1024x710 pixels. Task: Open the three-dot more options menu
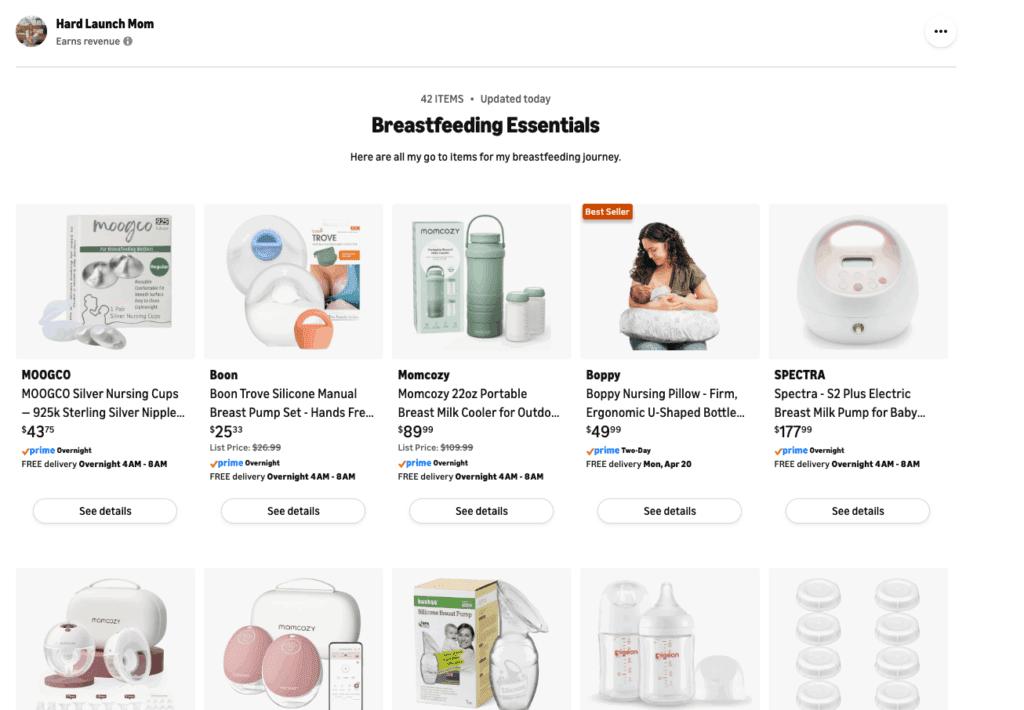point(940,31)
